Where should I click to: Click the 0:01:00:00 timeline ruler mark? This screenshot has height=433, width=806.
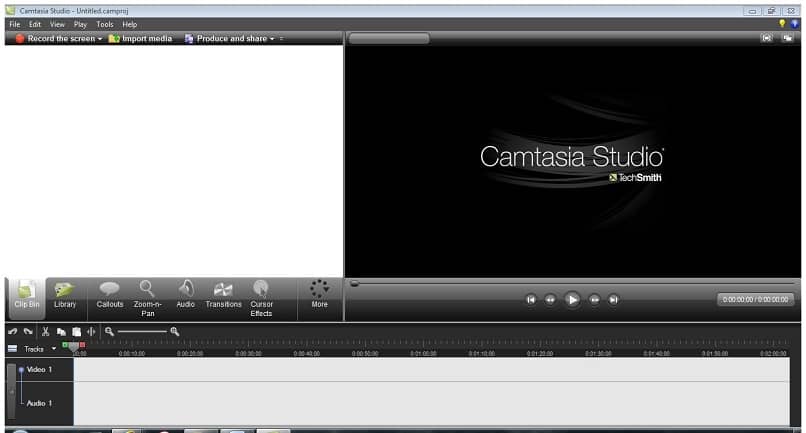tap(424, 353)
